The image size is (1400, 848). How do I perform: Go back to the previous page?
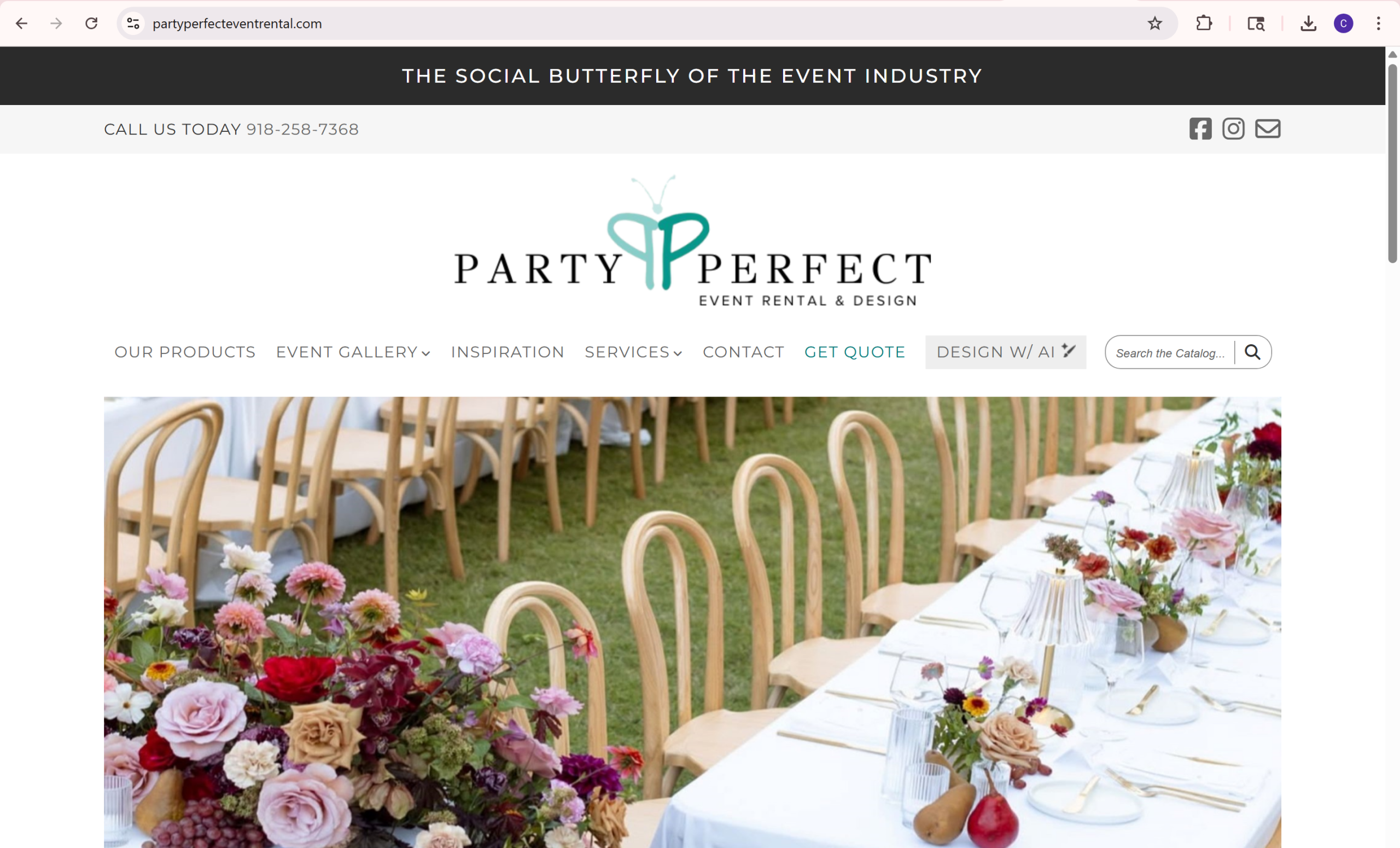pos(21,24)
